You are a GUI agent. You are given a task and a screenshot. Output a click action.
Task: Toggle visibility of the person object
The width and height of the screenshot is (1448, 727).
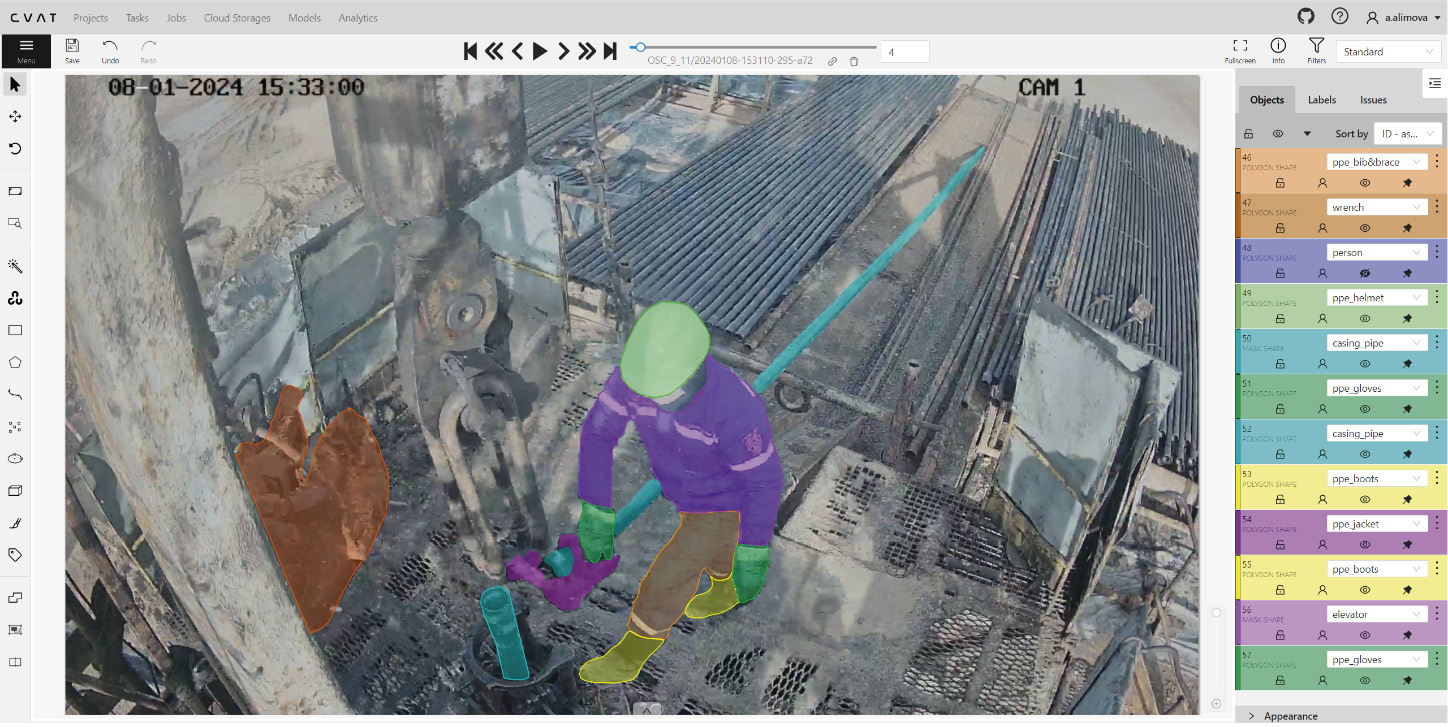pos(1364,273)
